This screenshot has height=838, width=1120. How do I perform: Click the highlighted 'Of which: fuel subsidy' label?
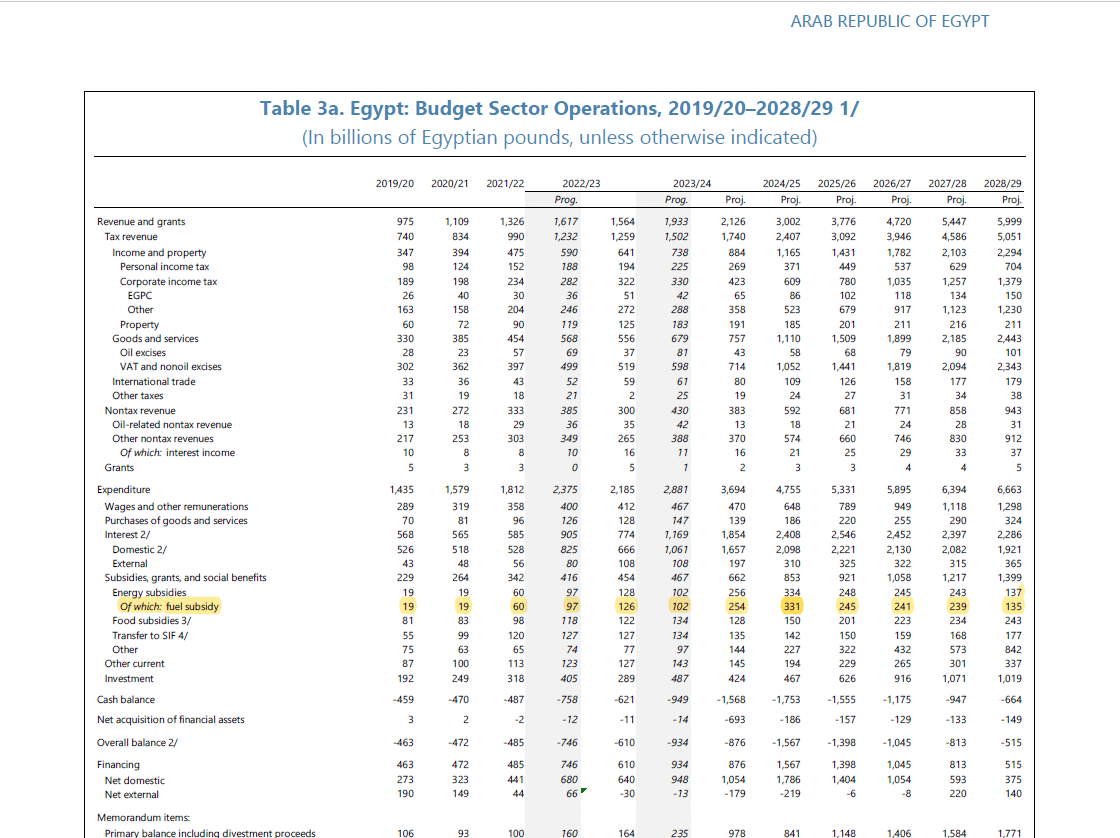(x=169, y=607)
